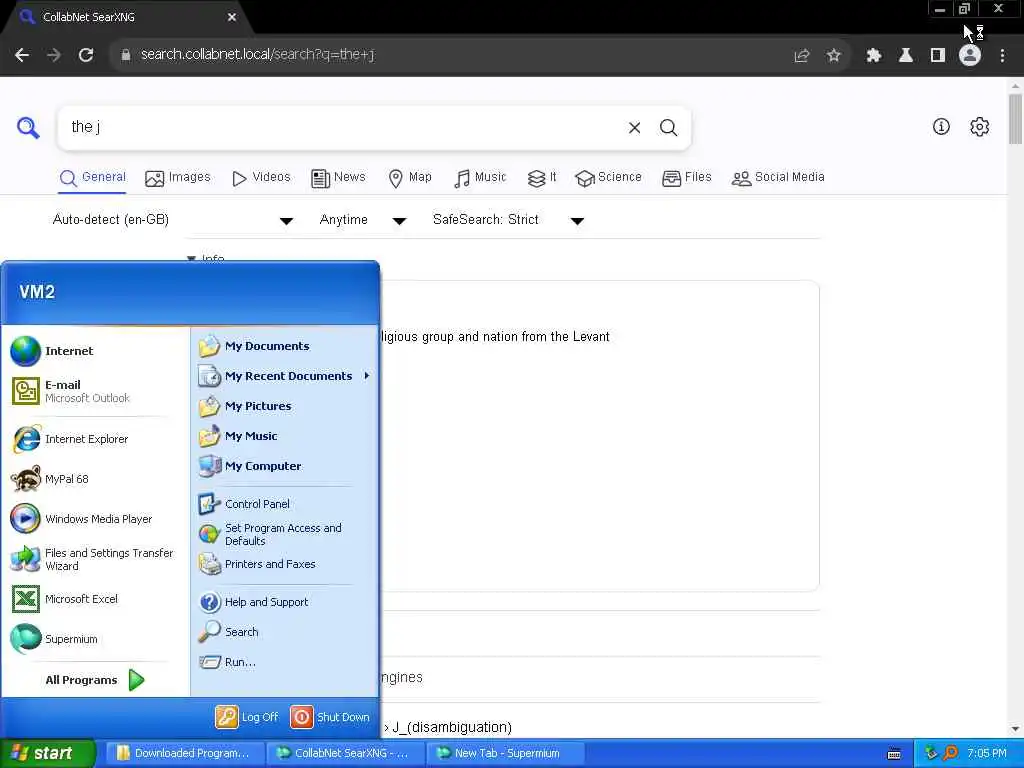This screenshot has width=1024, height=768.
Task: Close the CollabNet SearXNG browser tab
Action: tap(232, 17)
